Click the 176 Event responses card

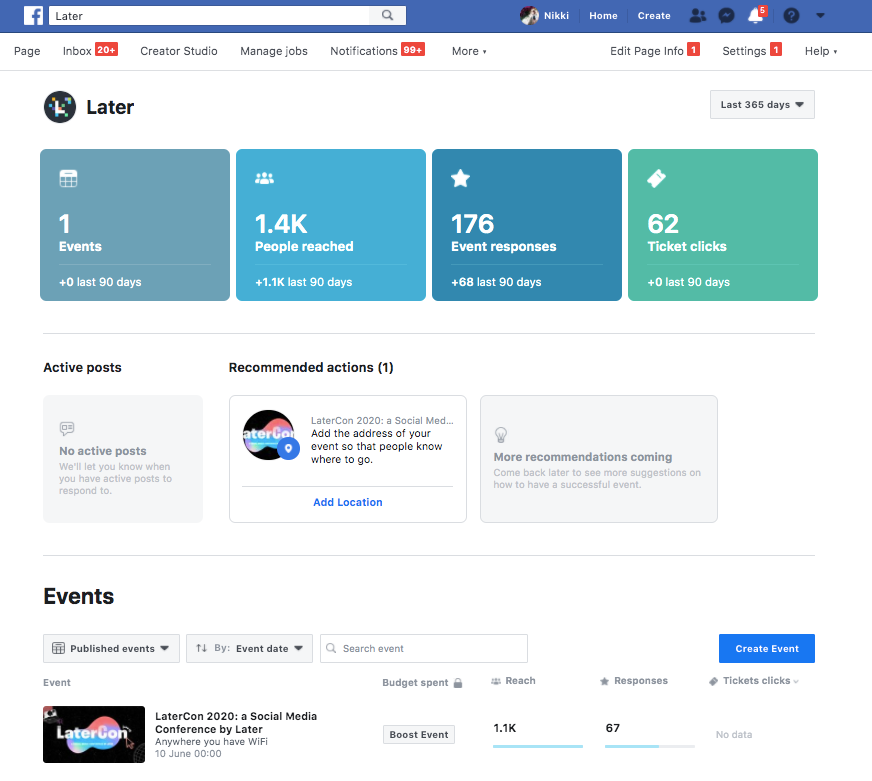tap(527, 225)
